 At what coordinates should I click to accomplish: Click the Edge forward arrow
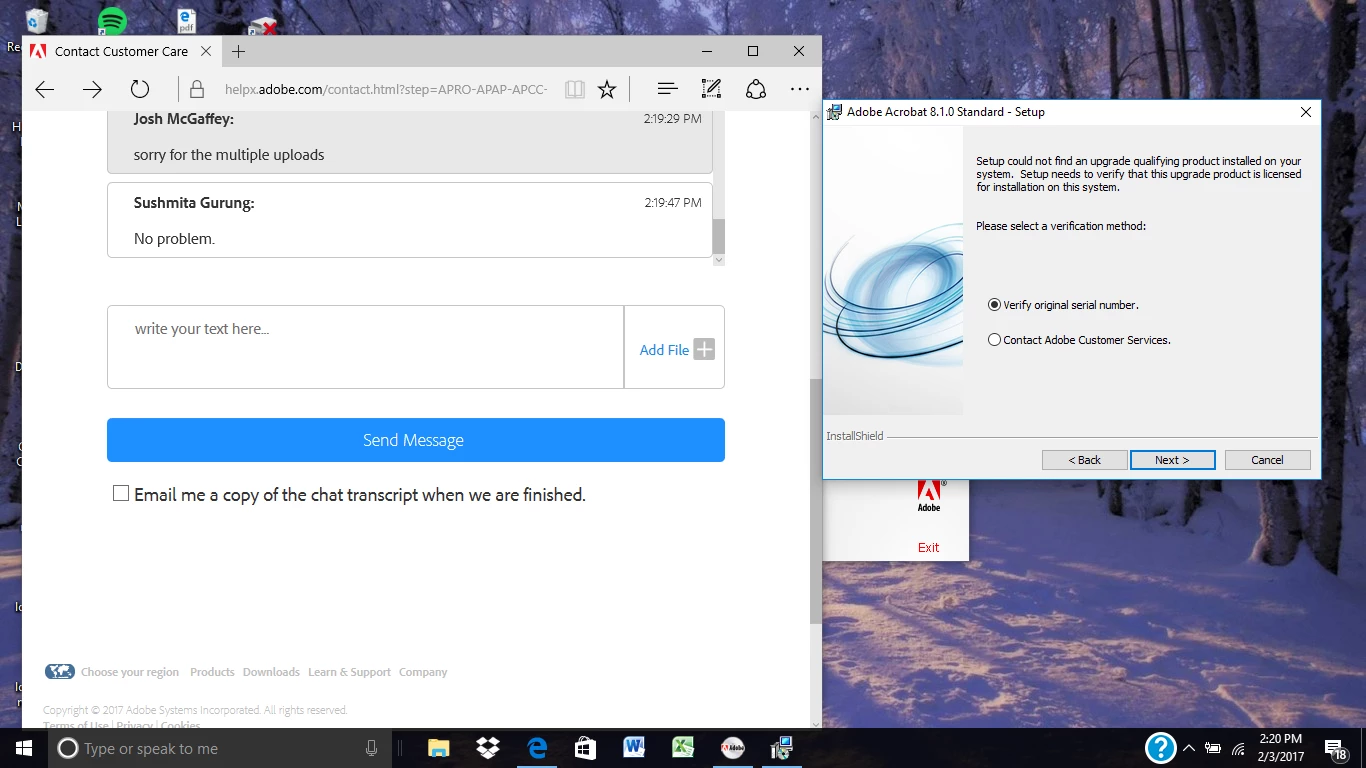(92, 89)
